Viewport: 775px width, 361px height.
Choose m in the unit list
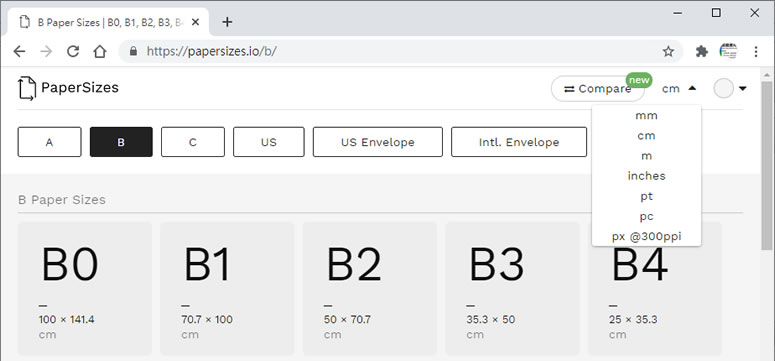[646, 156]
